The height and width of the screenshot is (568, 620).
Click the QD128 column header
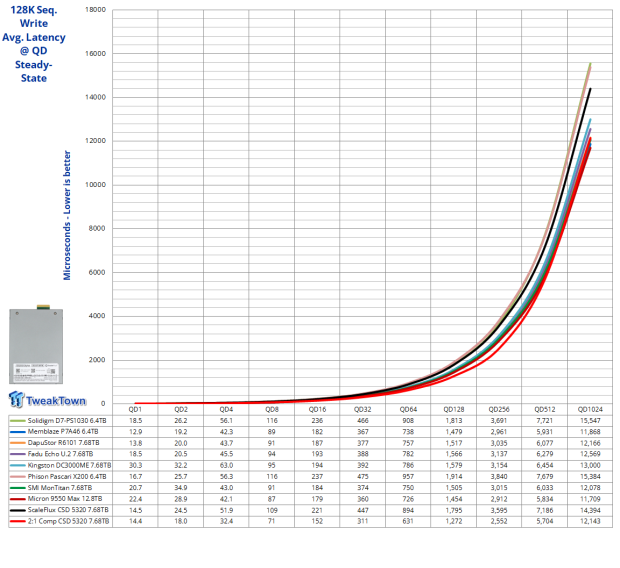[452, 410]
